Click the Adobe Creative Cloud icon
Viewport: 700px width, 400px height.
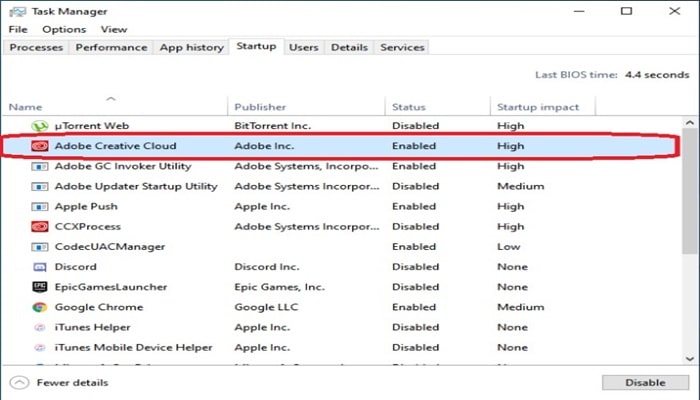click(x=40, y=146)
